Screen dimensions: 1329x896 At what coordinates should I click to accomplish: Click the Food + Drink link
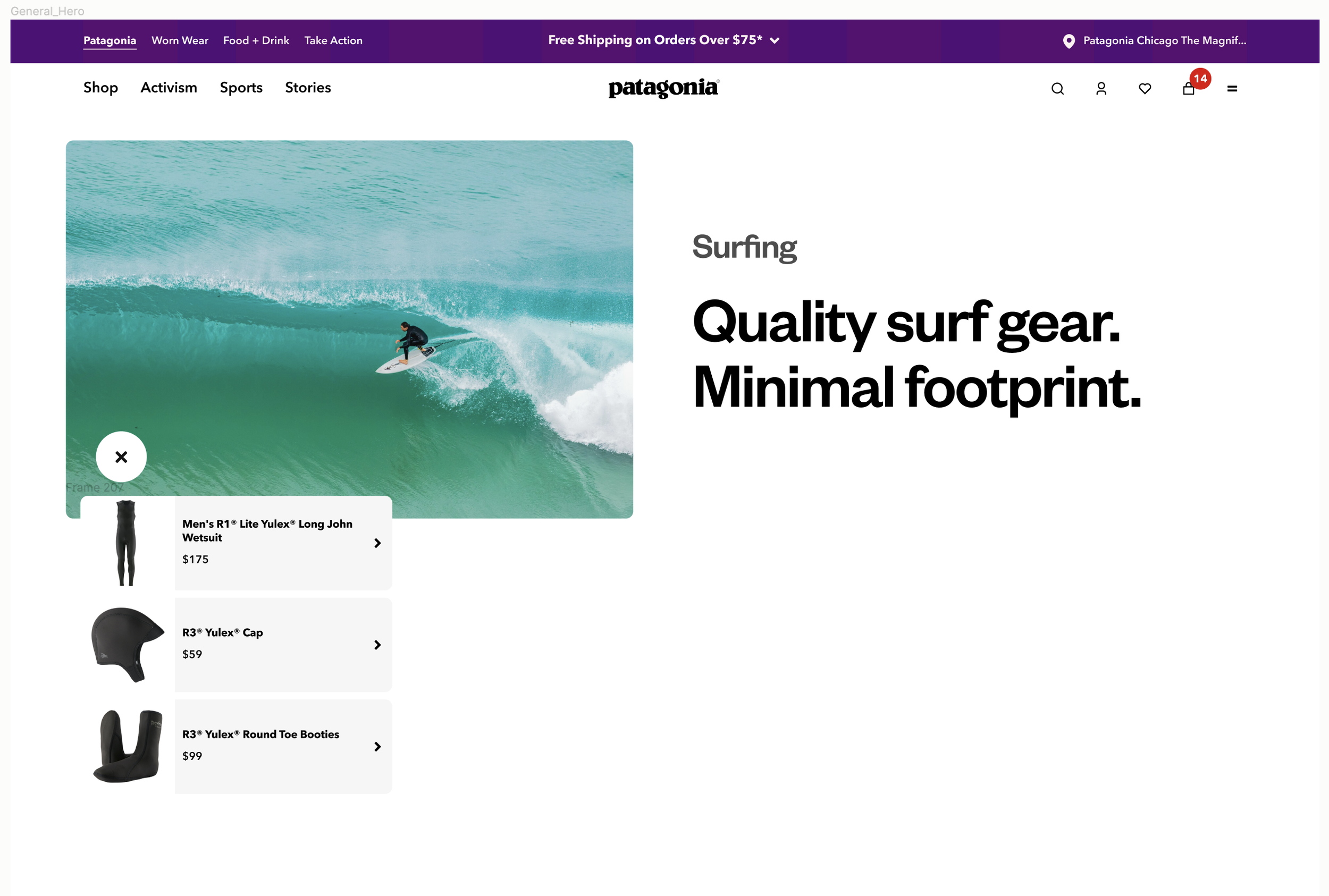pyautogui.click(x=256, y=40)
